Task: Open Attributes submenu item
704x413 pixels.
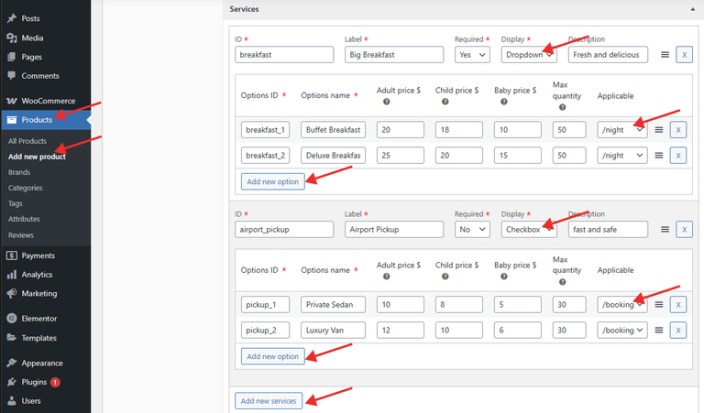Action: [24, 219]
